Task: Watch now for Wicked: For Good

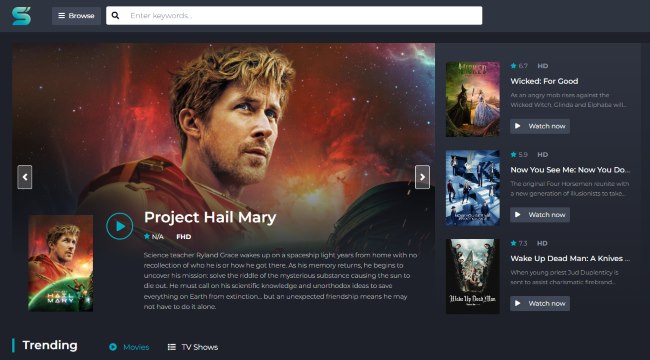Action: 540,126
